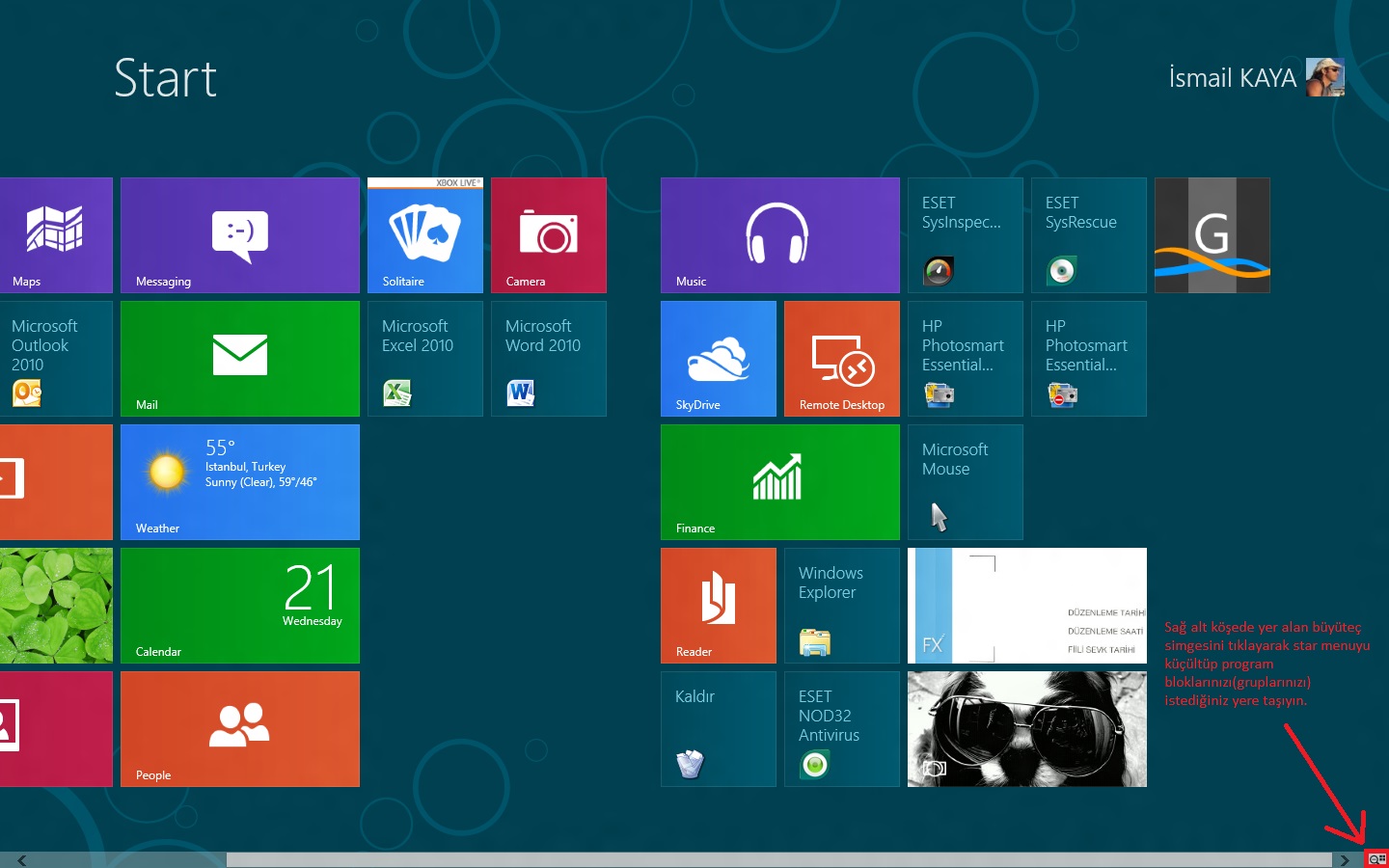Open the Camera tile

tap(549, 235)
